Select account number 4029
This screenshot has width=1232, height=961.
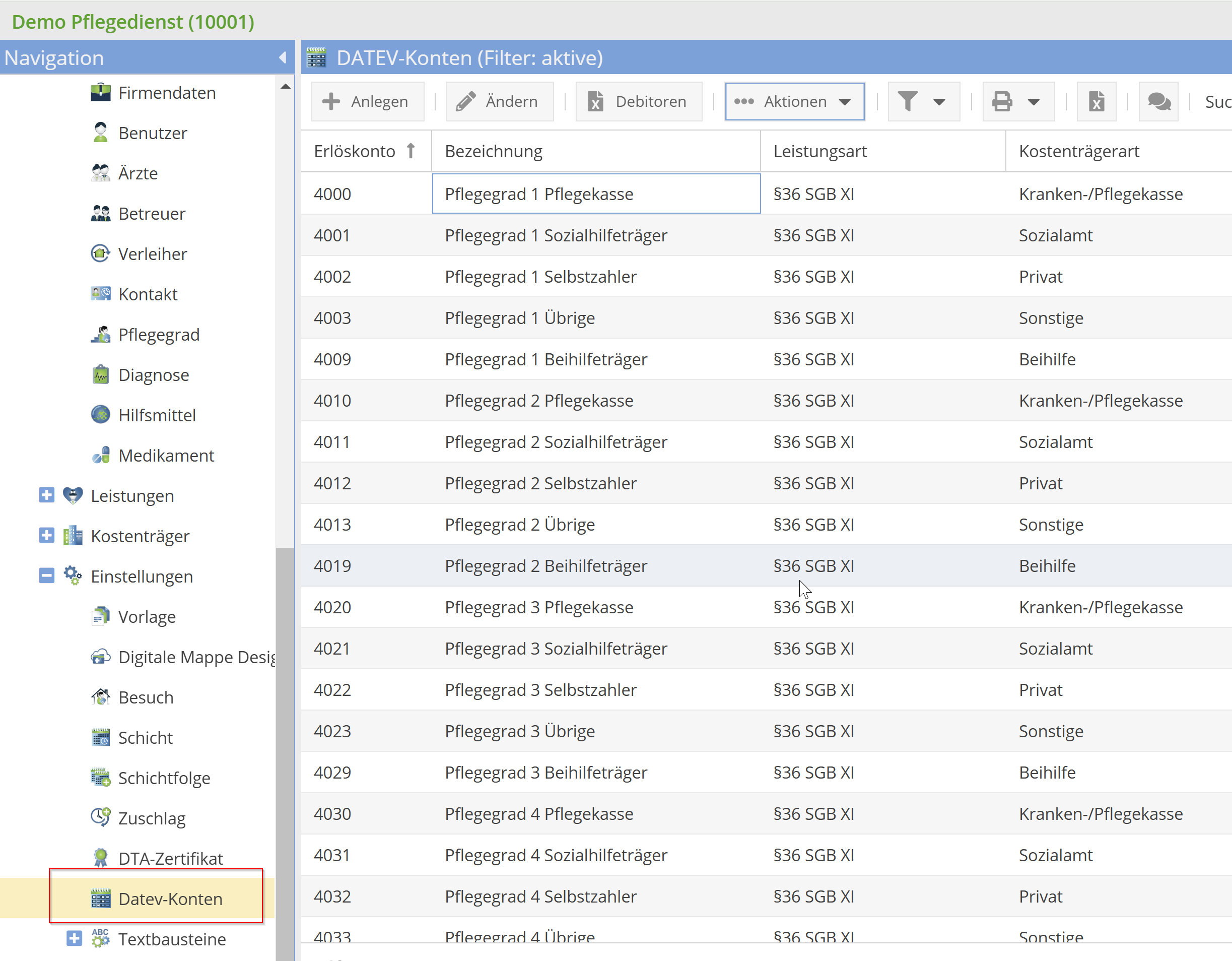(332, 772)
